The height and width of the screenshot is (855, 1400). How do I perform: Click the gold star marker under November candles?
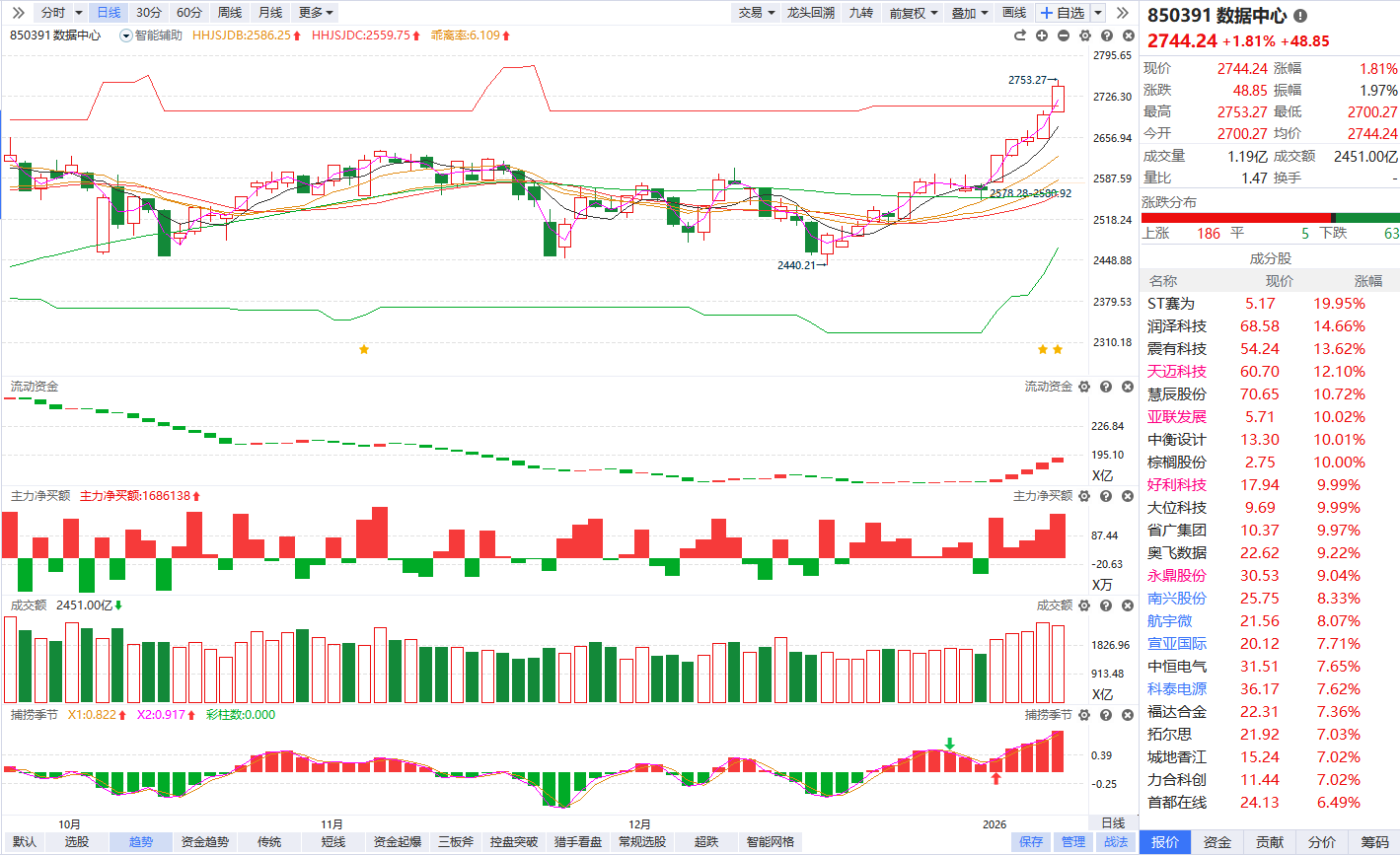point(364,349)
